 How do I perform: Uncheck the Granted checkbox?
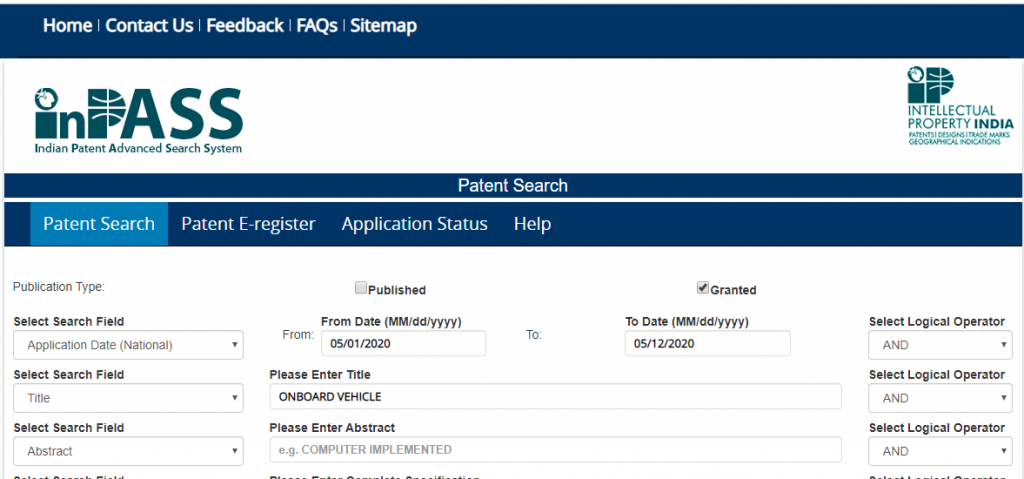[703, 288]
